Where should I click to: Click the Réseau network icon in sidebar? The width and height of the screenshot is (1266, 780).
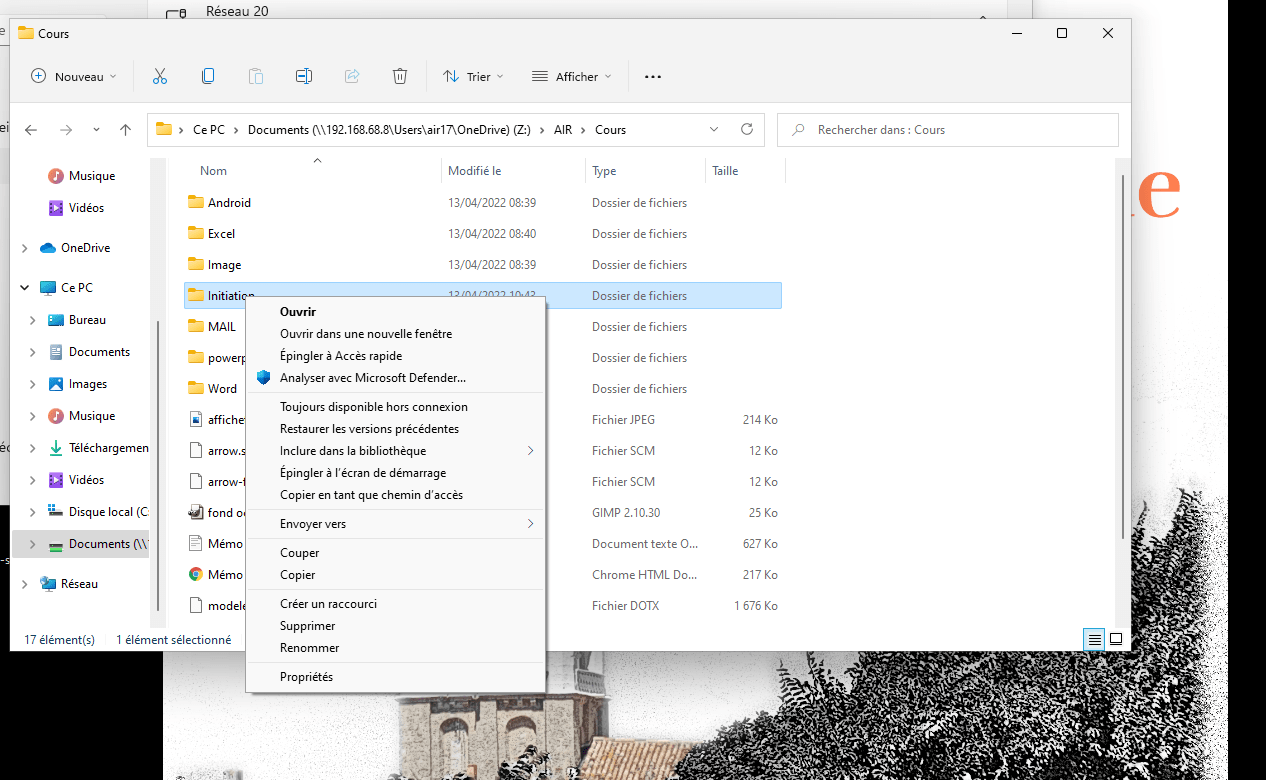[48, 584]
